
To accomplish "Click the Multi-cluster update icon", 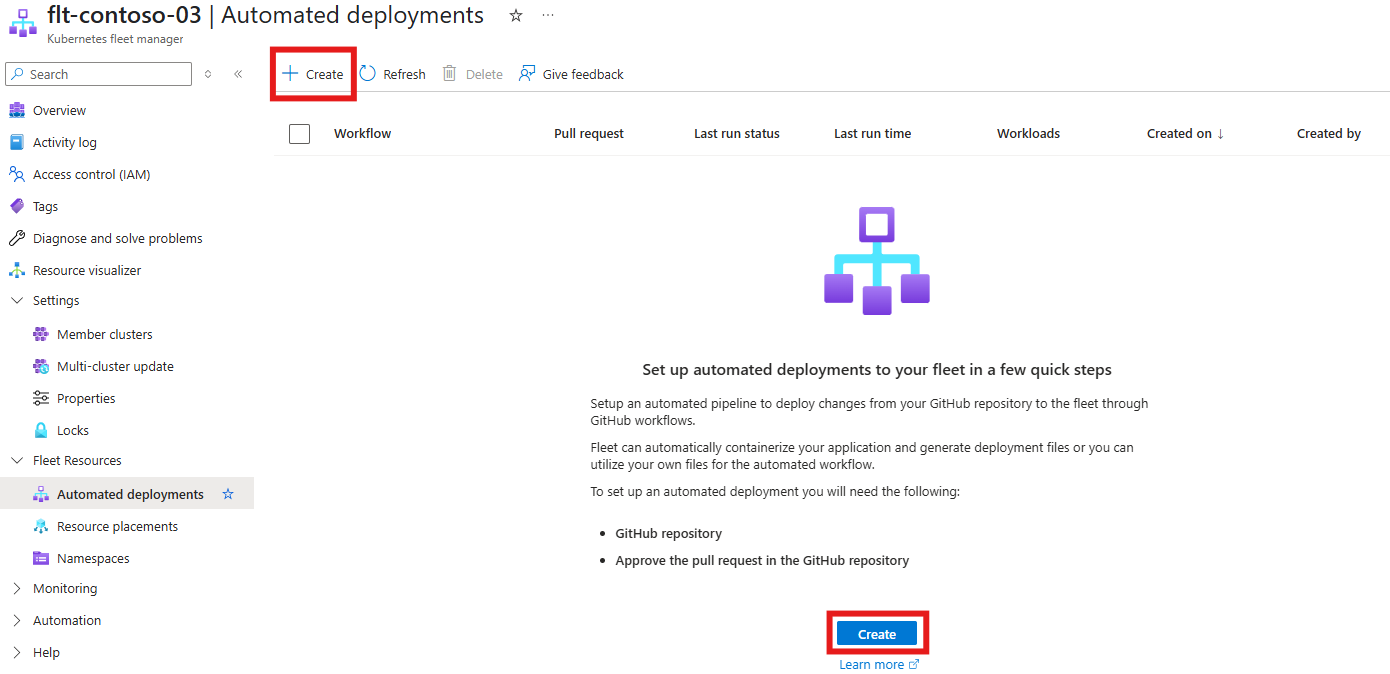I will tap(41, 366).
